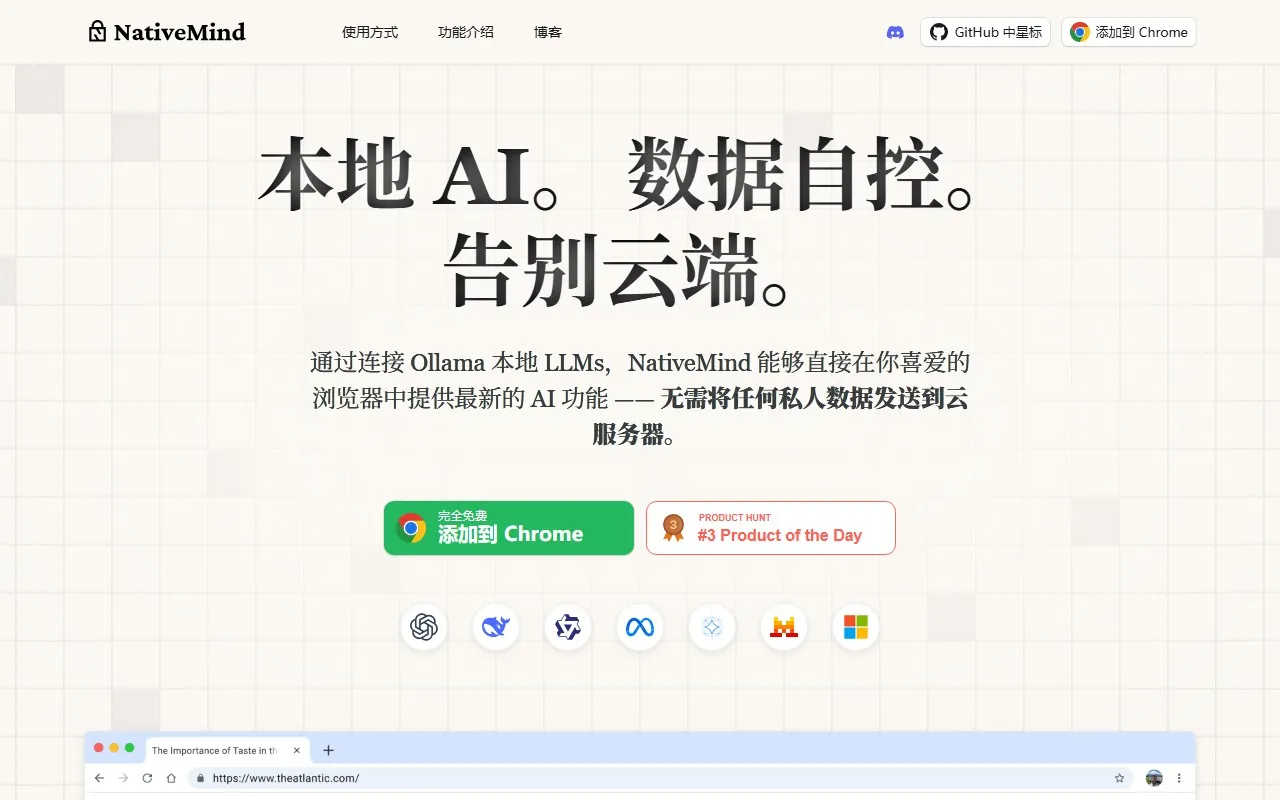Click the OpenAI model logo

click(x=424, y=627)
